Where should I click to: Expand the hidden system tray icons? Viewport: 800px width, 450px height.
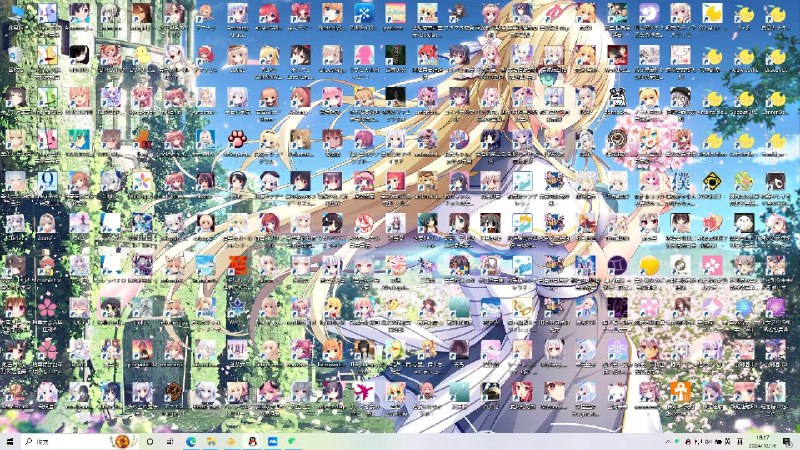pyautogui.click(x=667, y=441)
